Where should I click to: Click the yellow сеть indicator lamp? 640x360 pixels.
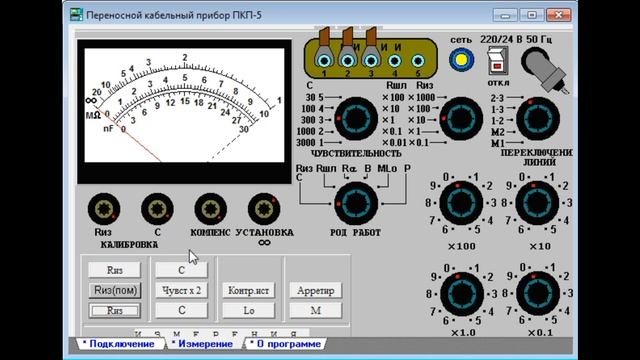[461, 60]
